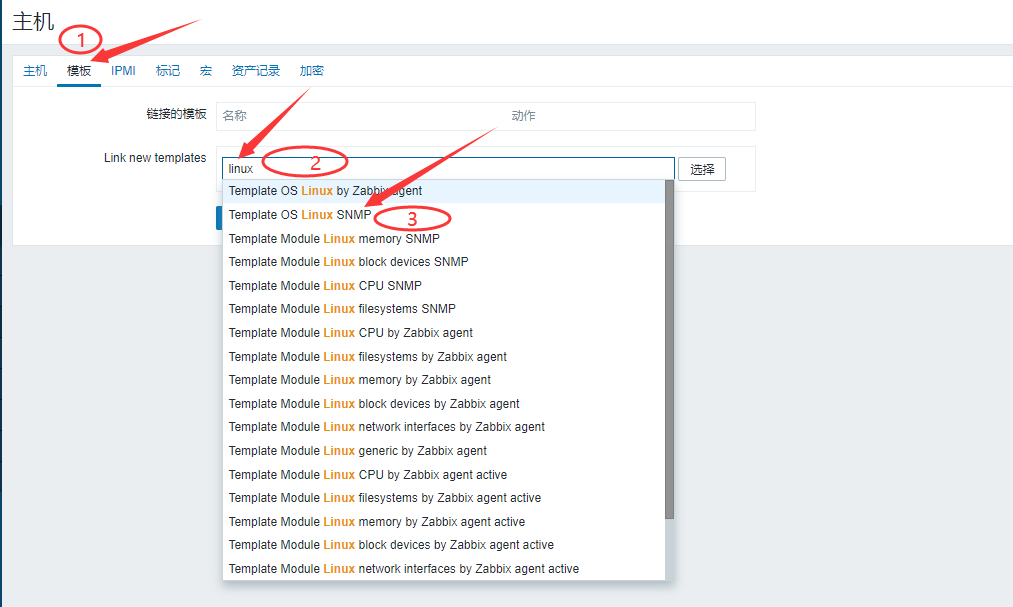Click the dropdown list scrollbar

coord(669,349)
